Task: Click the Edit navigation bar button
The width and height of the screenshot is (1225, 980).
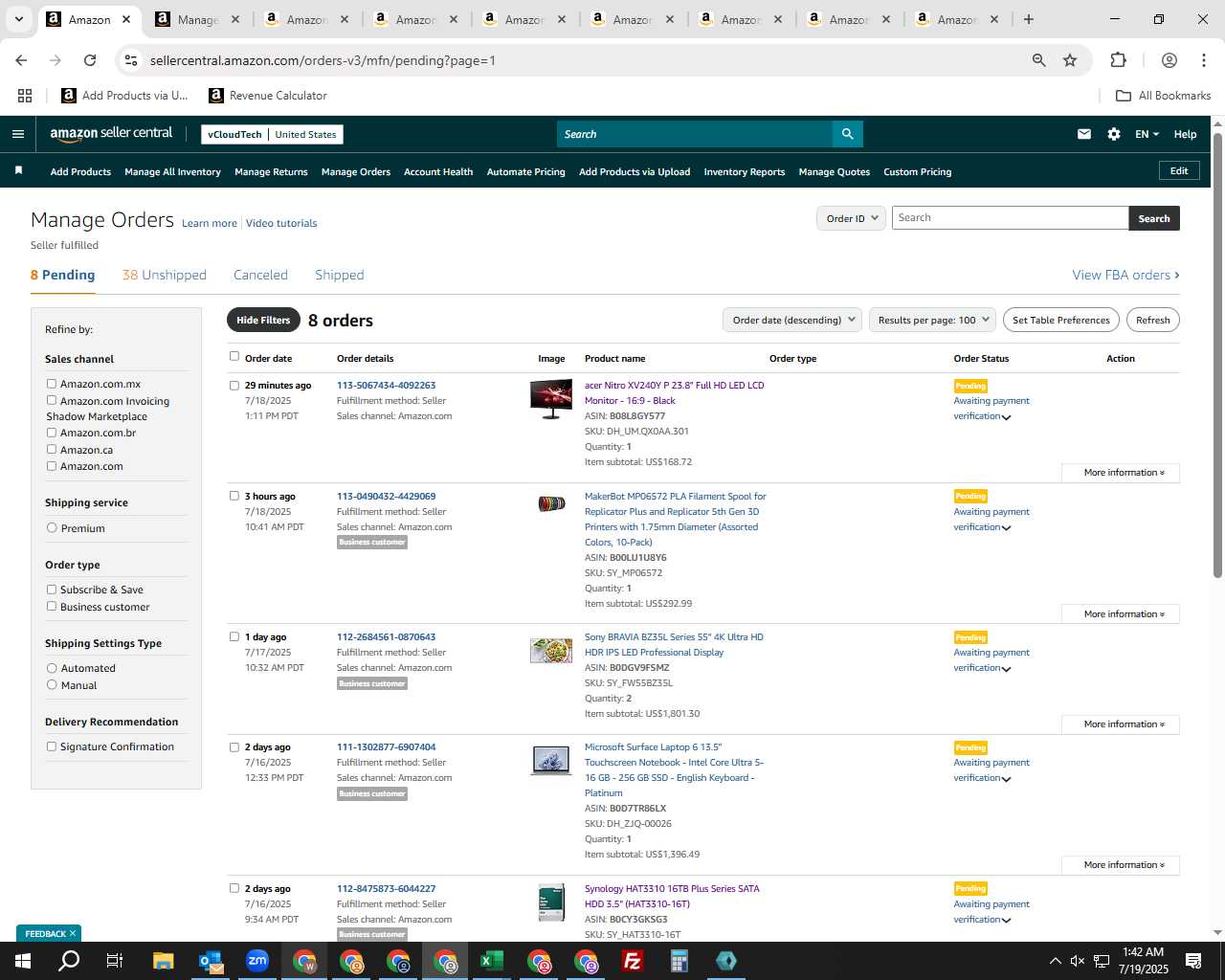Action: coord(1179,170)
